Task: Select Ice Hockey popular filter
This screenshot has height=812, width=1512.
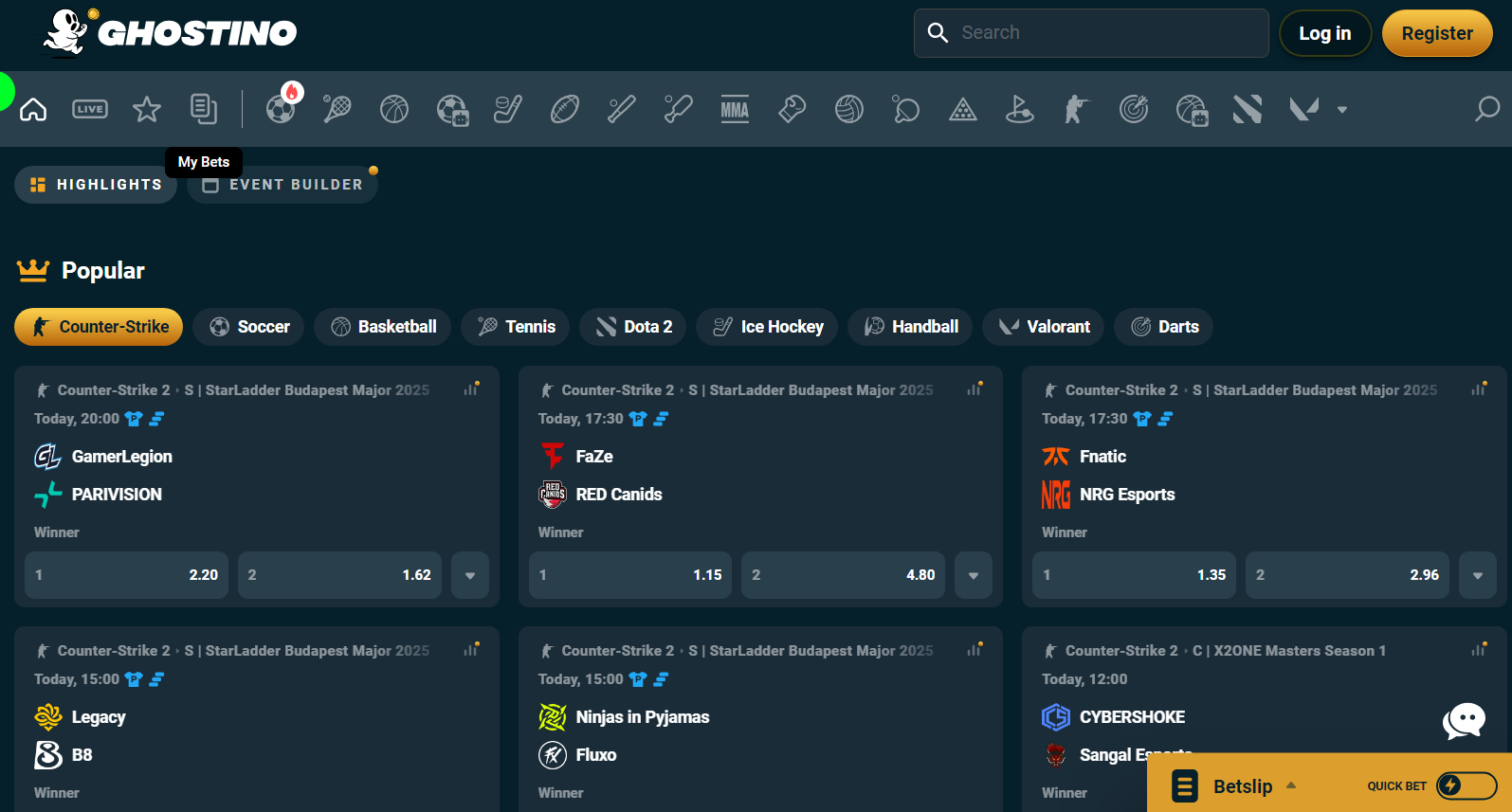Action: click(767, 327)
